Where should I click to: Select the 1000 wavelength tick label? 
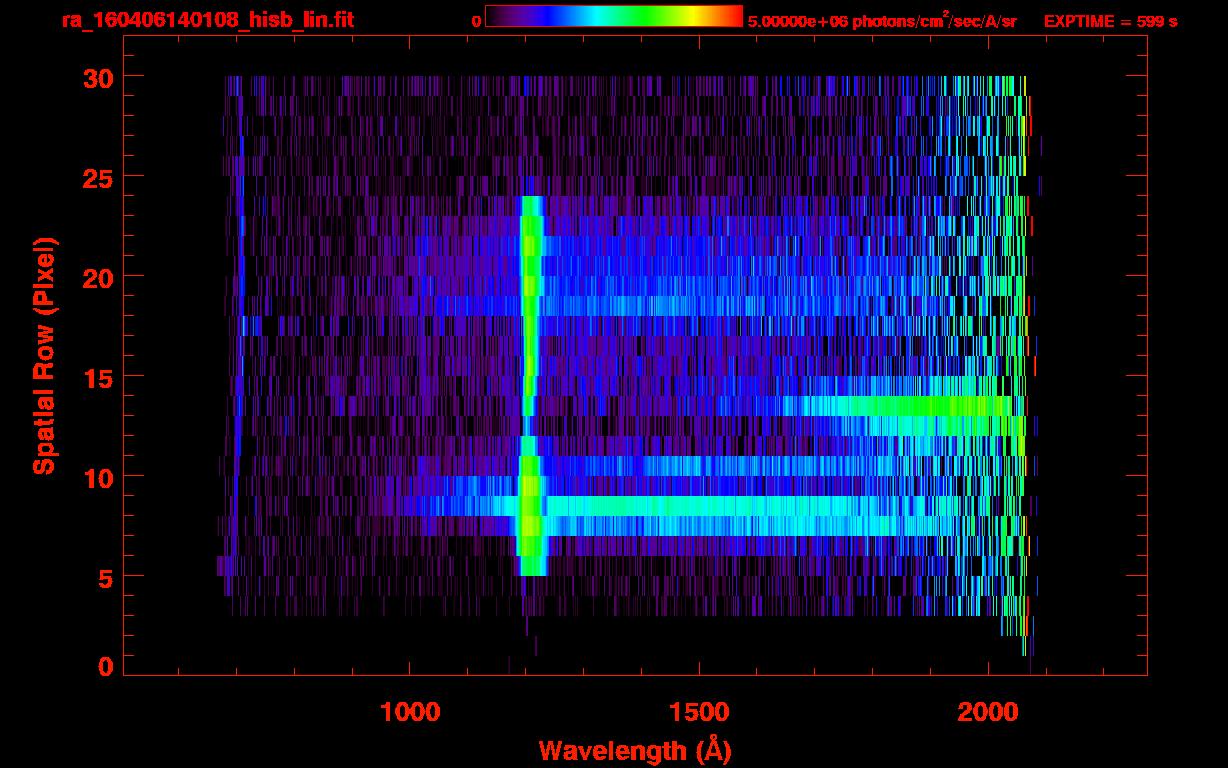pyautogui.click(x=410, y=712)
